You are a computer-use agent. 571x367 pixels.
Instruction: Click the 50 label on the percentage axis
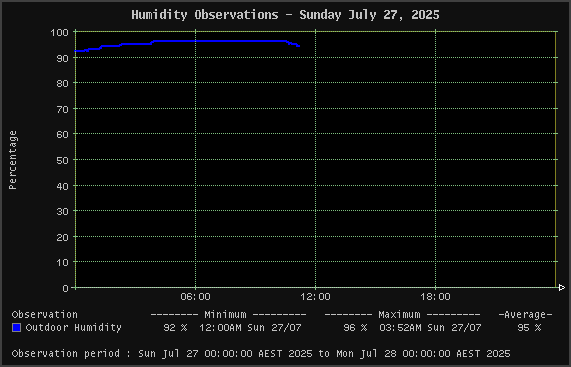(x=62, y=160)
